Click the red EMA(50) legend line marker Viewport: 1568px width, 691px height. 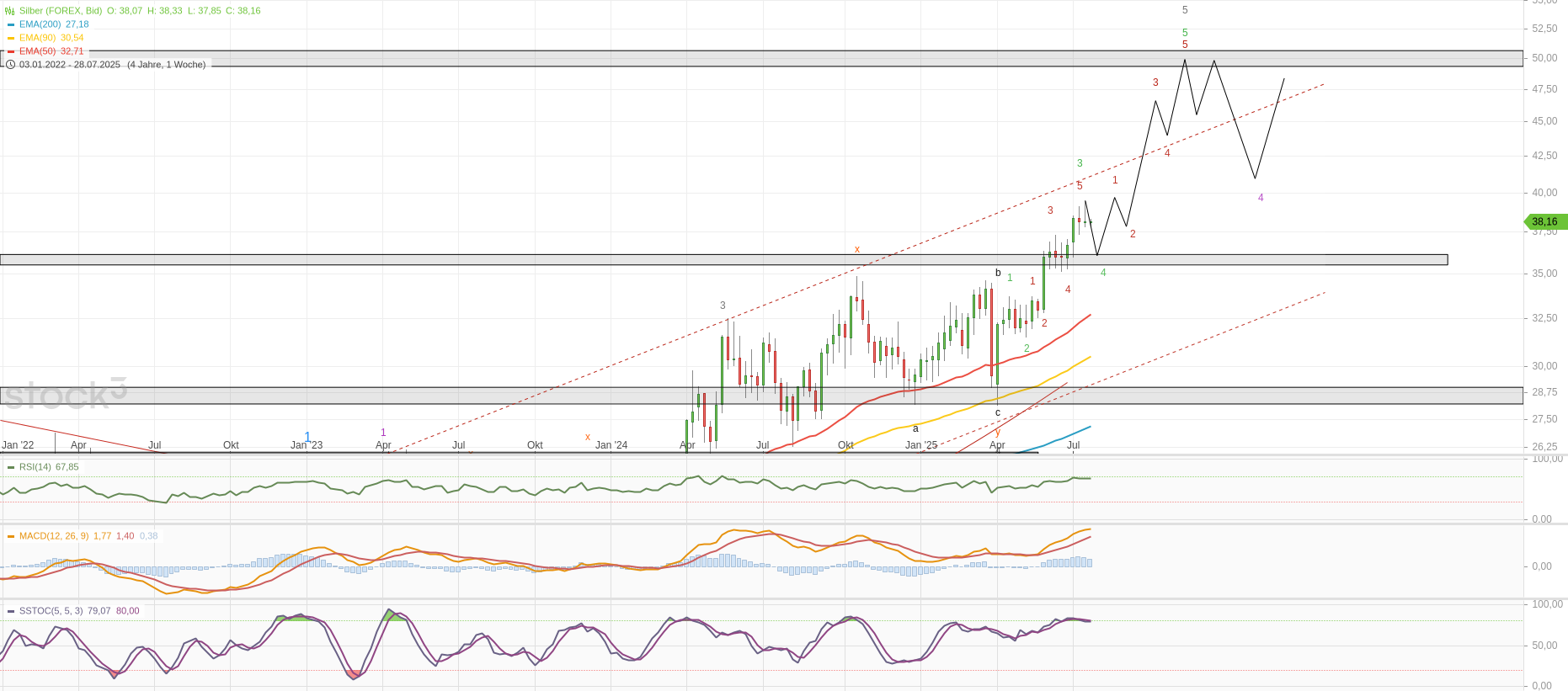pyautogui.click(x=11, y=51)
